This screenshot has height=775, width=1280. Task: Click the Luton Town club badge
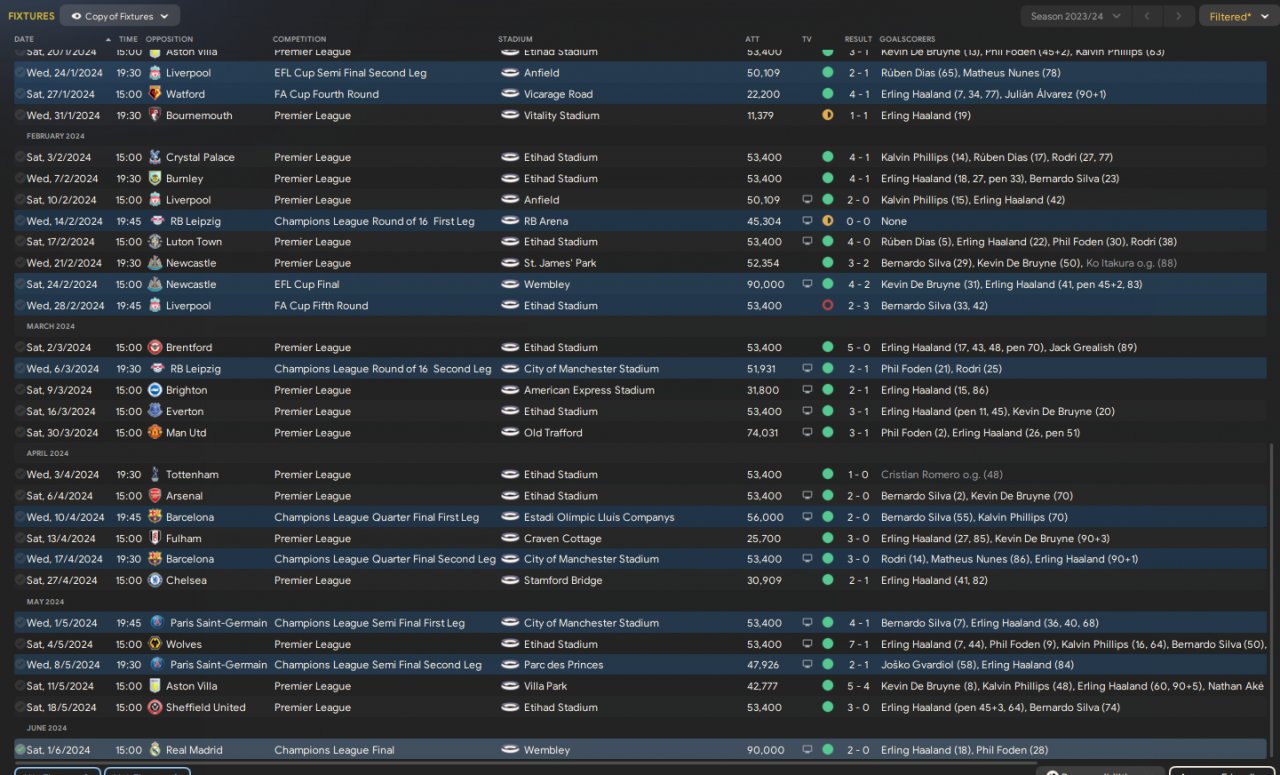[x=155, y=242]
